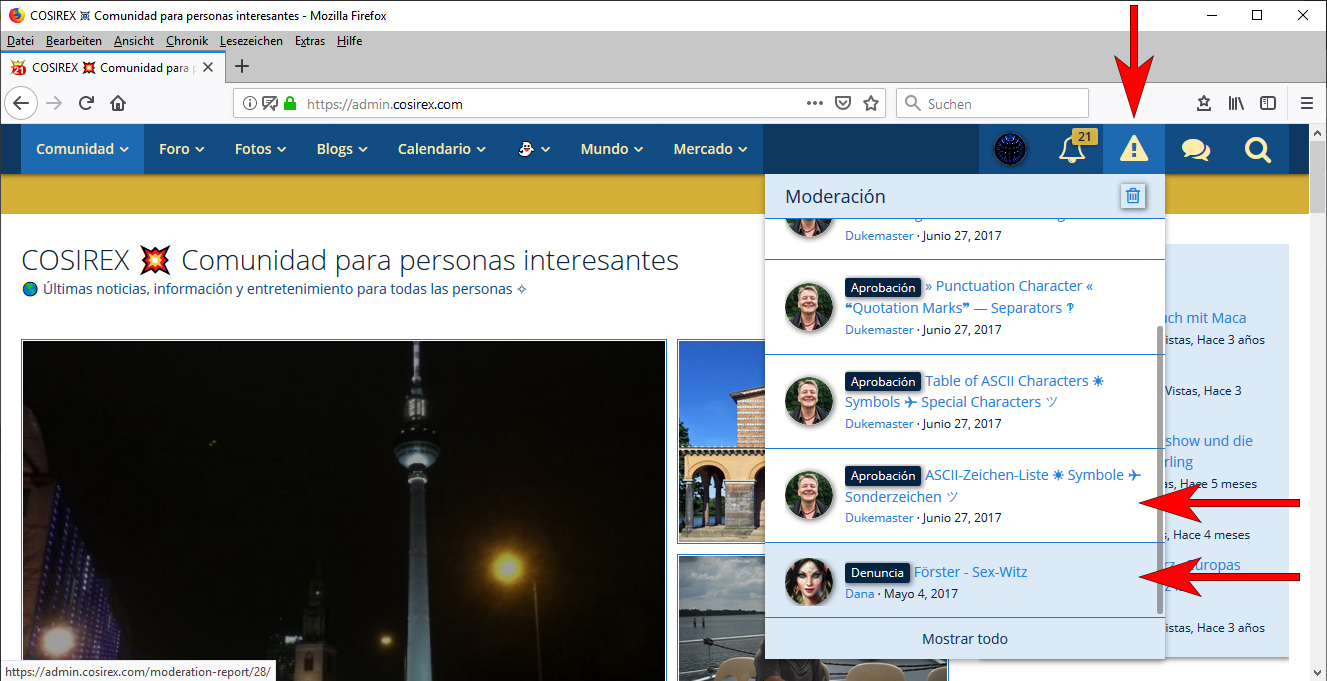Open the Calendario dropdown menu
This screenshot has width=1327, height=681.
coord(441,149)
